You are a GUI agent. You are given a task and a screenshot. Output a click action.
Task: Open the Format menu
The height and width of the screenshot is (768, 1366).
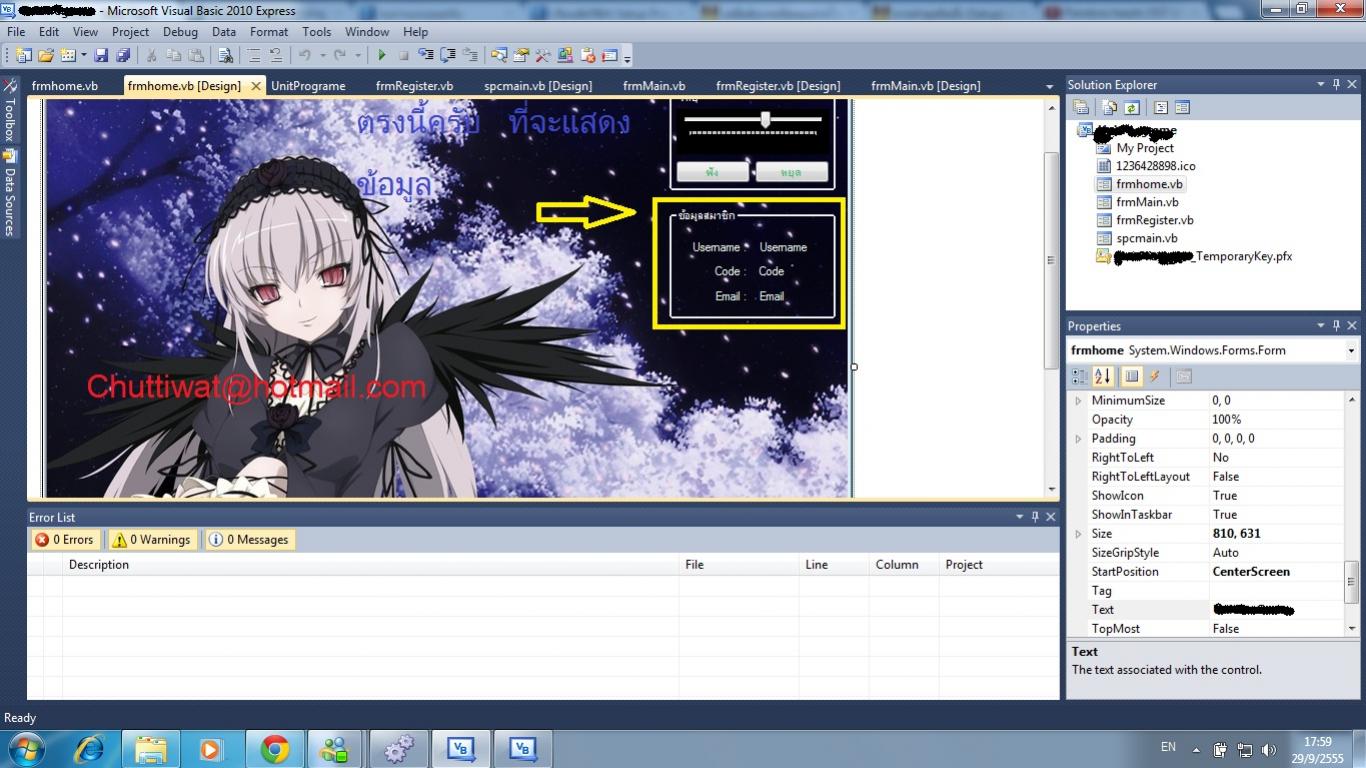point(269,32)
